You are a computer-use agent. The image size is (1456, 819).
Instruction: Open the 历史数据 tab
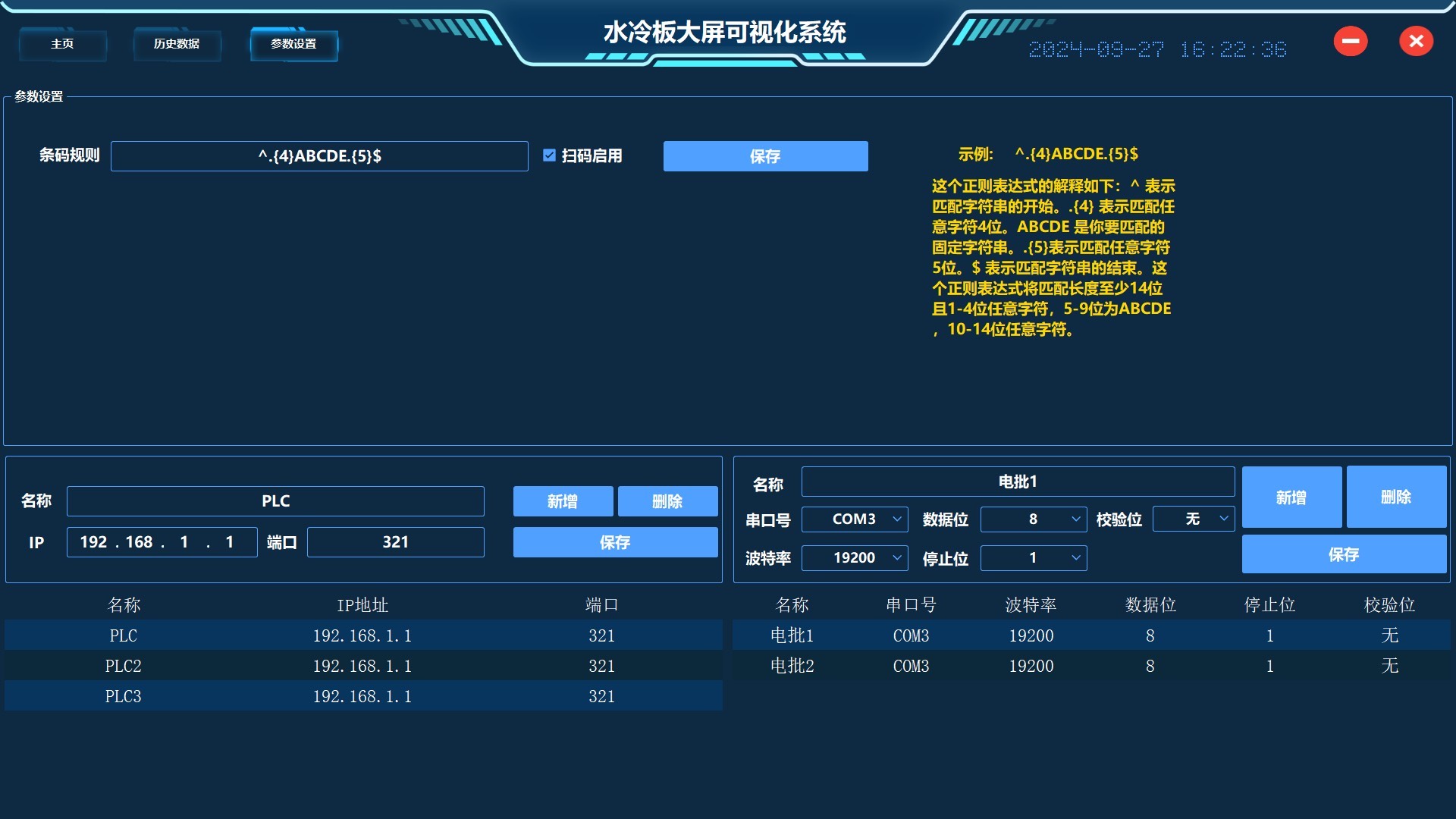[177, 44]
